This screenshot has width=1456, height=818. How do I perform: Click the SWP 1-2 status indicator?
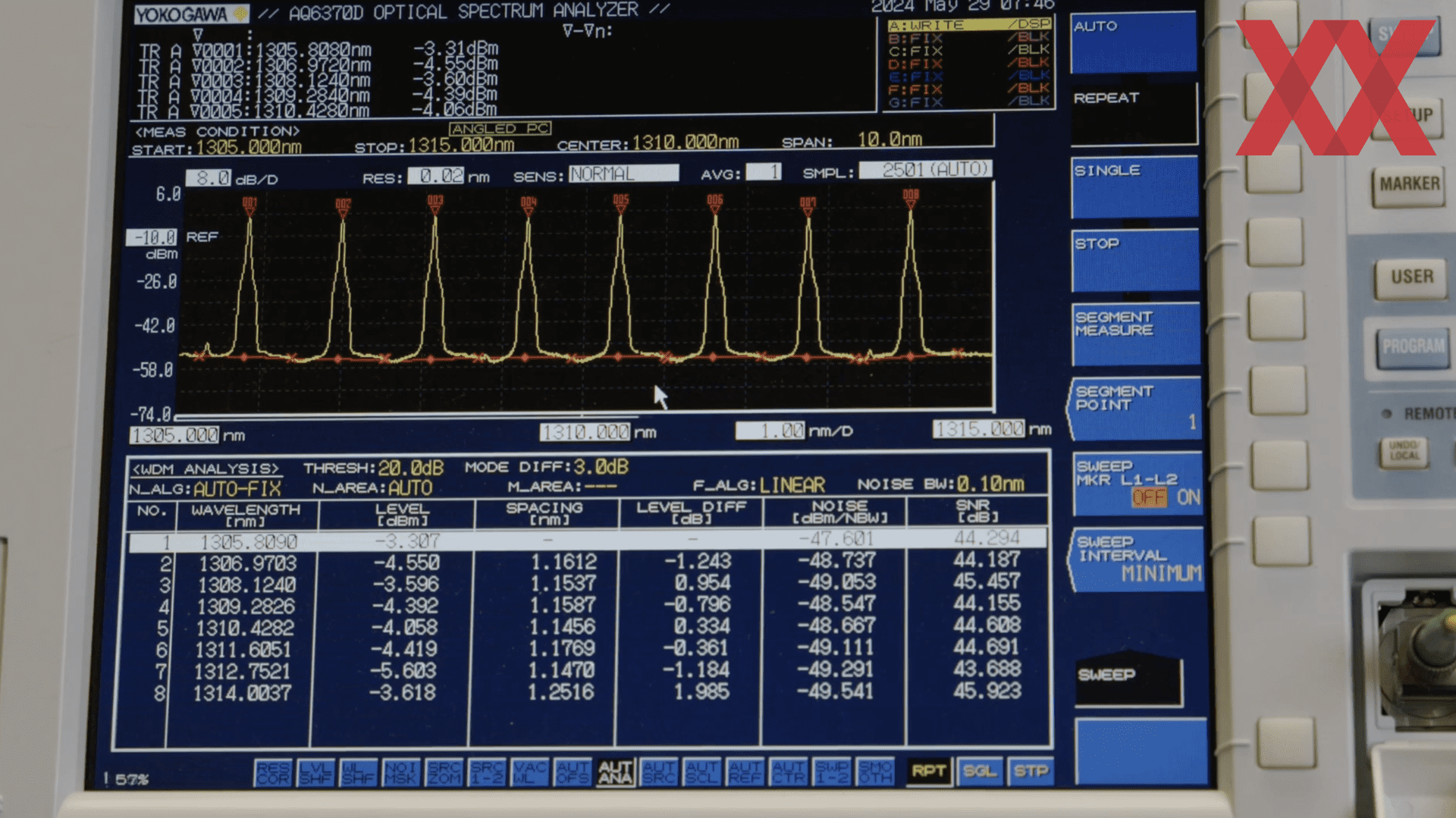pyautogui.click(x=832, y=773)
